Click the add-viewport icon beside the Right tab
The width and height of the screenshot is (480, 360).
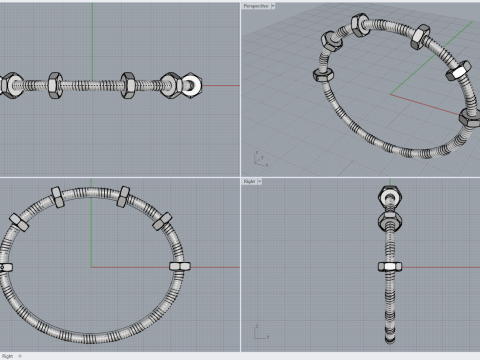(x=20, y=356)
